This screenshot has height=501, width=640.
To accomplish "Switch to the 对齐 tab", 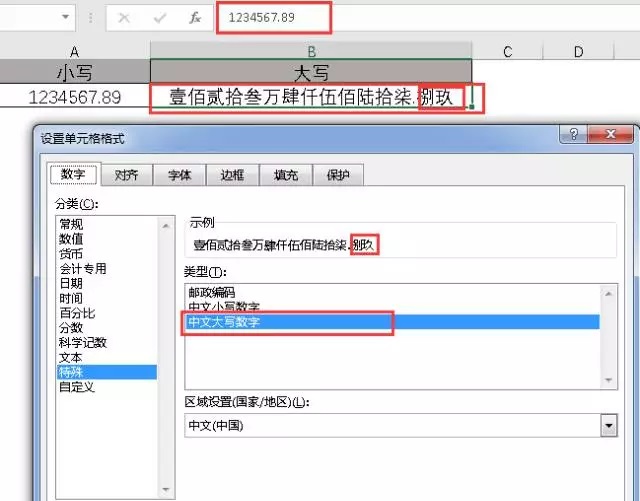I will 127,175.
